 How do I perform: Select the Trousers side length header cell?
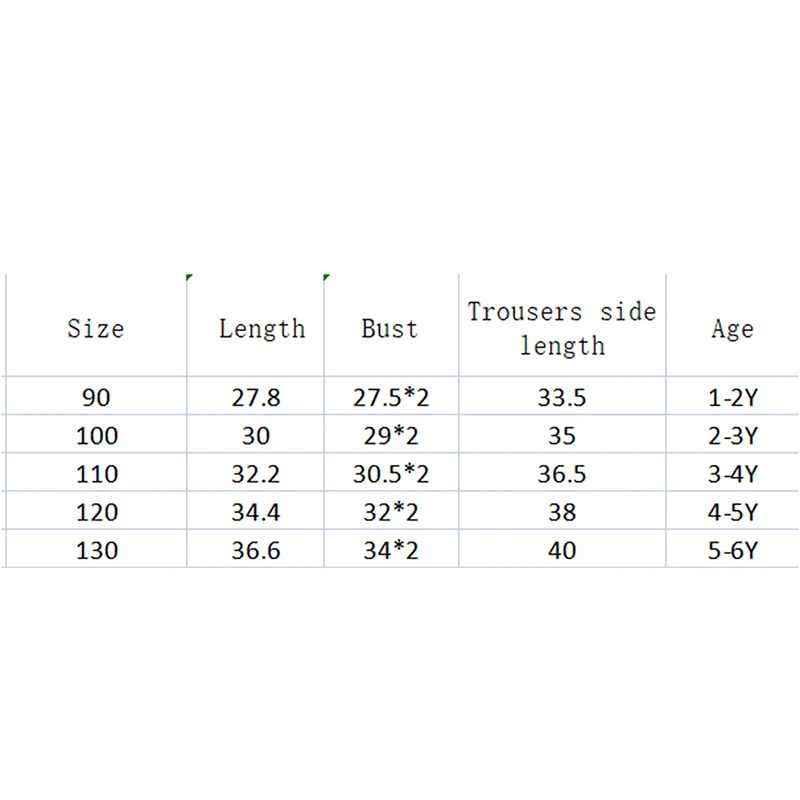click(562, 328)
